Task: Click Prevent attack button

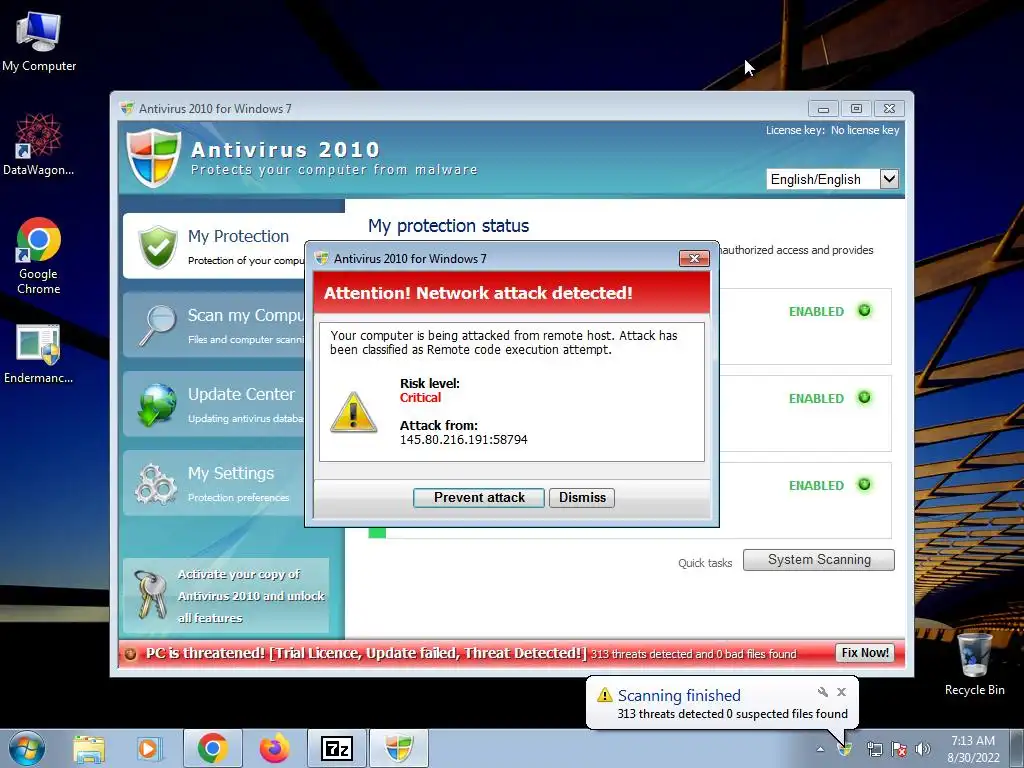Action: [479, 498]
